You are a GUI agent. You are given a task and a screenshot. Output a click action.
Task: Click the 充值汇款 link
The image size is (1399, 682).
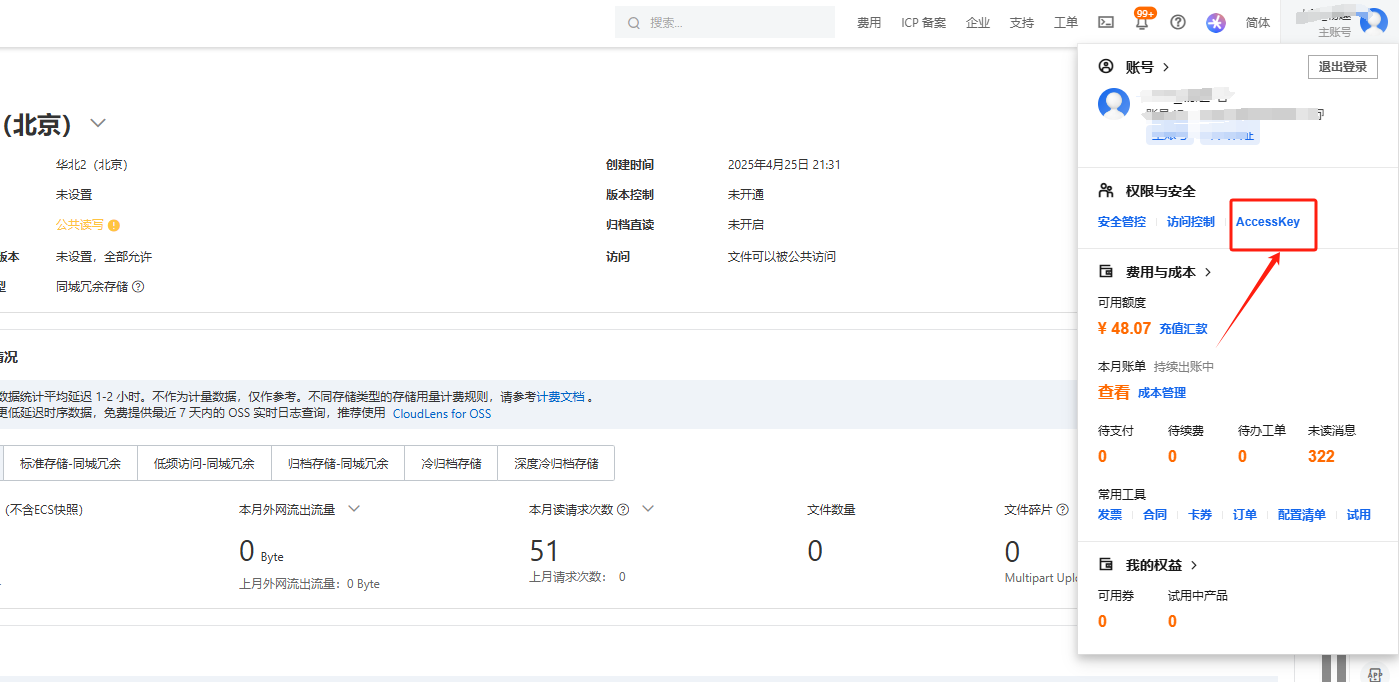click(x=1183, y=329)
